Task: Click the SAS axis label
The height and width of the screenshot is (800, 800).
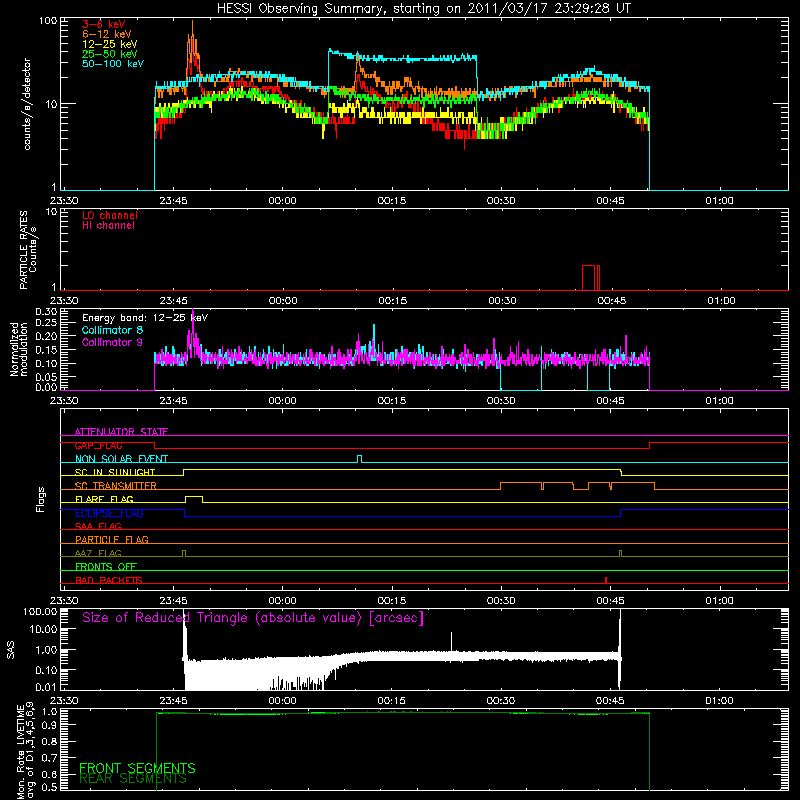Action: [x=10, y=650]
